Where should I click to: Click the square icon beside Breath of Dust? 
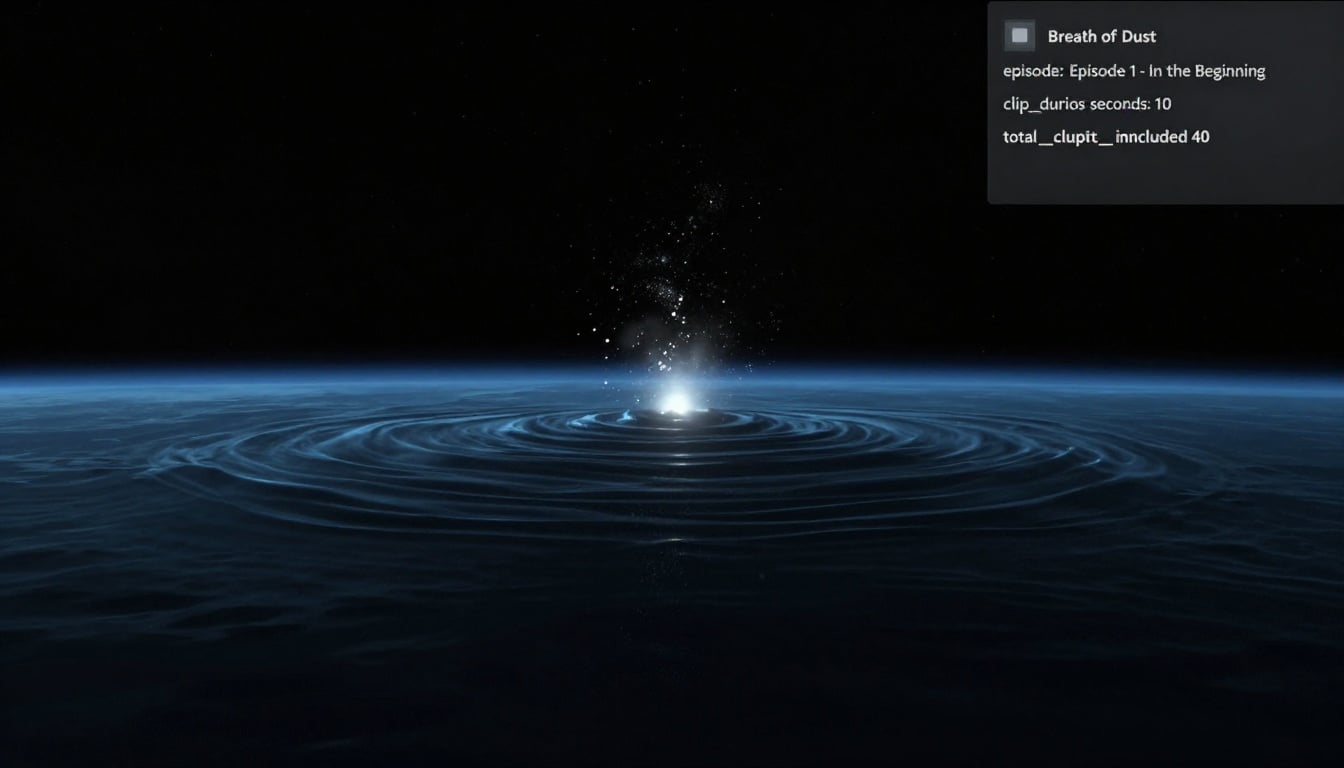click(x=1019, y=36)
